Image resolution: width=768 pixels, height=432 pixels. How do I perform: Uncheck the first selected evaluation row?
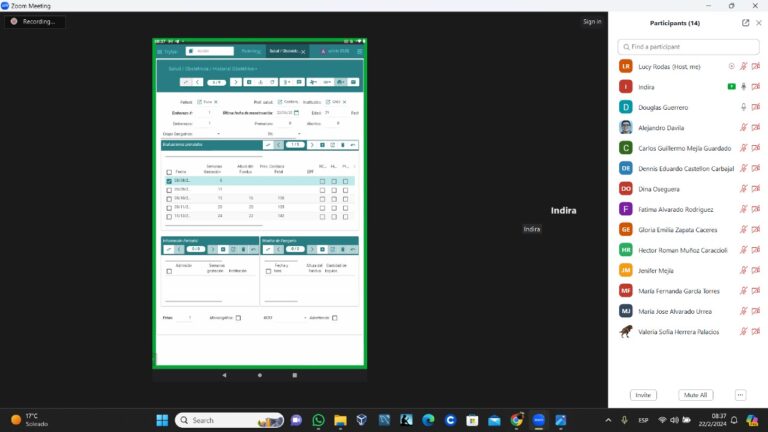[x=169, y=181]
